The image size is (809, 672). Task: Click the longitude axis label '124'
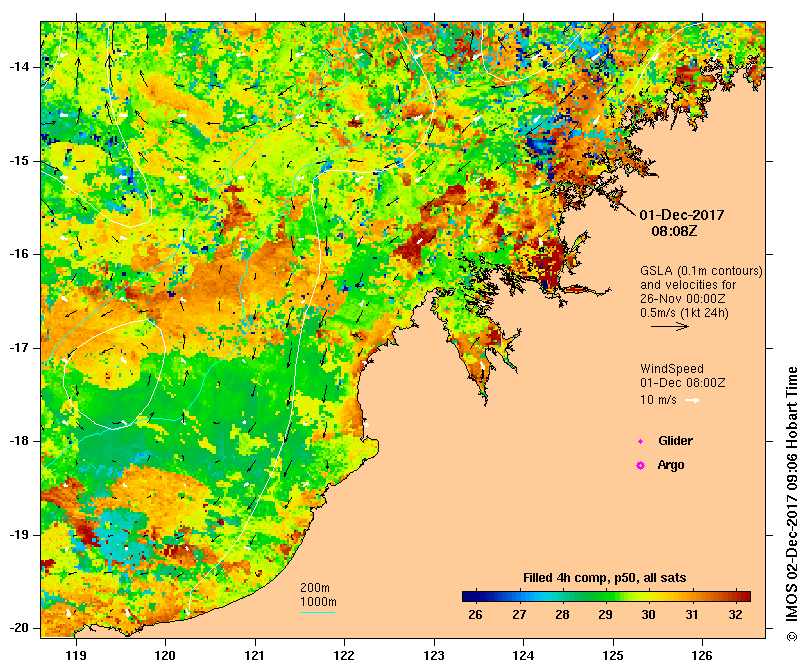click(x=523, y=655)
